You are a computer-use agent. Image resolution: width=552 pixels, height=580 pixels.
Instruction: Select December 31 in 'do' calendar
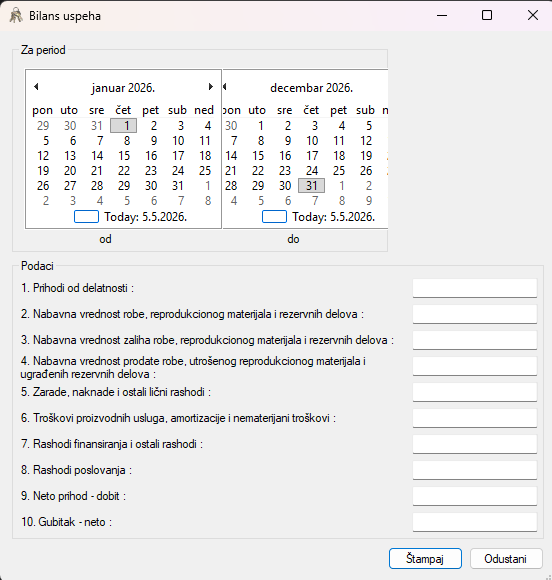pos(312,186)
